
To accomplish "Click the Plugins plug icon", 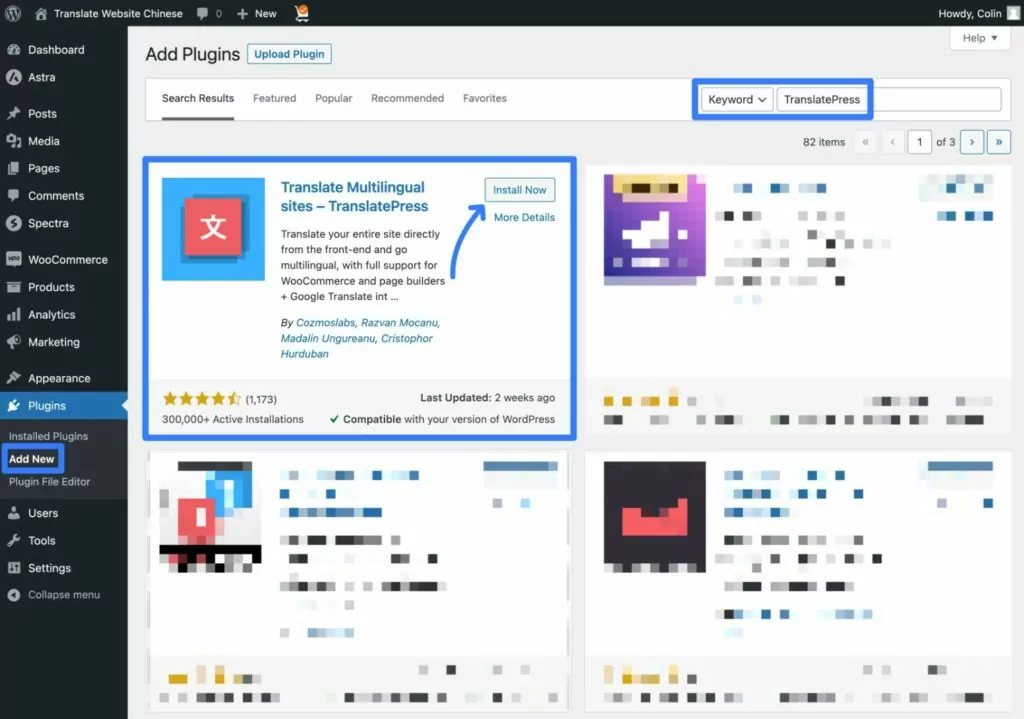I will (14, 406).
